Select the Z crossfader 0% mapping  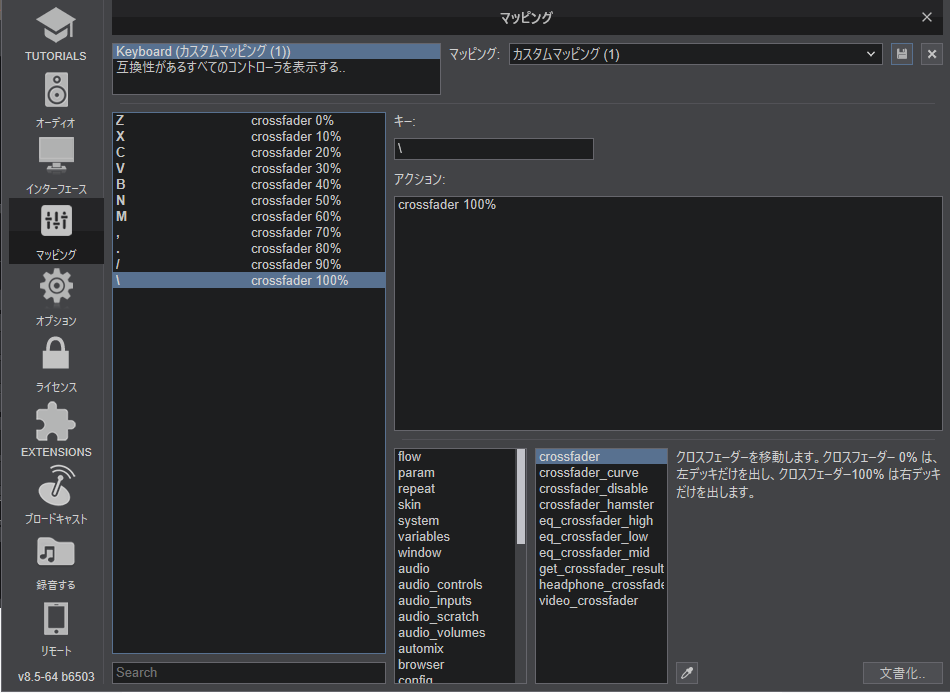click(x=248, y=121)
